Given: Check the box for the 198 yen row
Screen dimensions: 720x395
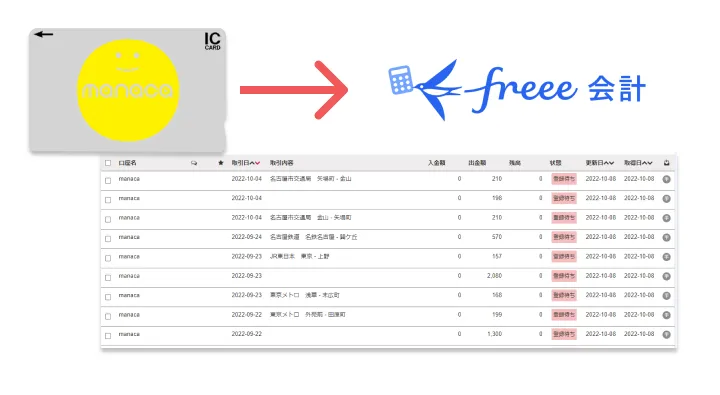Looking at the screenshot, I should click(108, 200).
